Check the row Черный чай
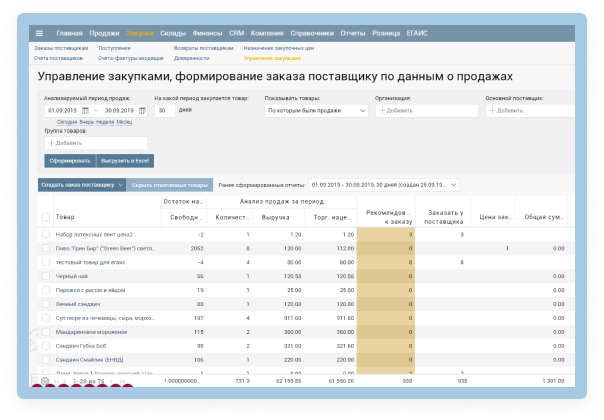604x420 pixels. [x=46, y=276]
